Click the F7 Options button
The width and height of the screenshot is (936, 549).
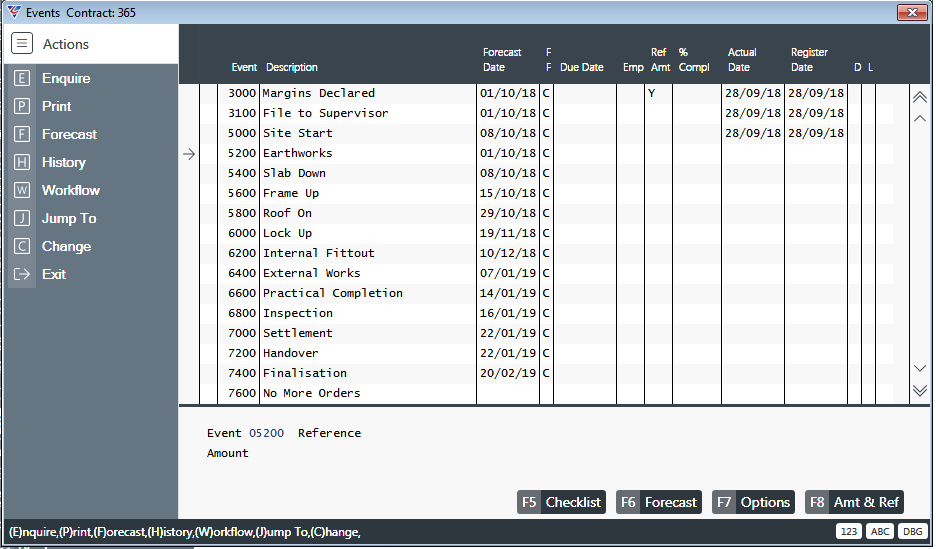click(x=753, y=502)
